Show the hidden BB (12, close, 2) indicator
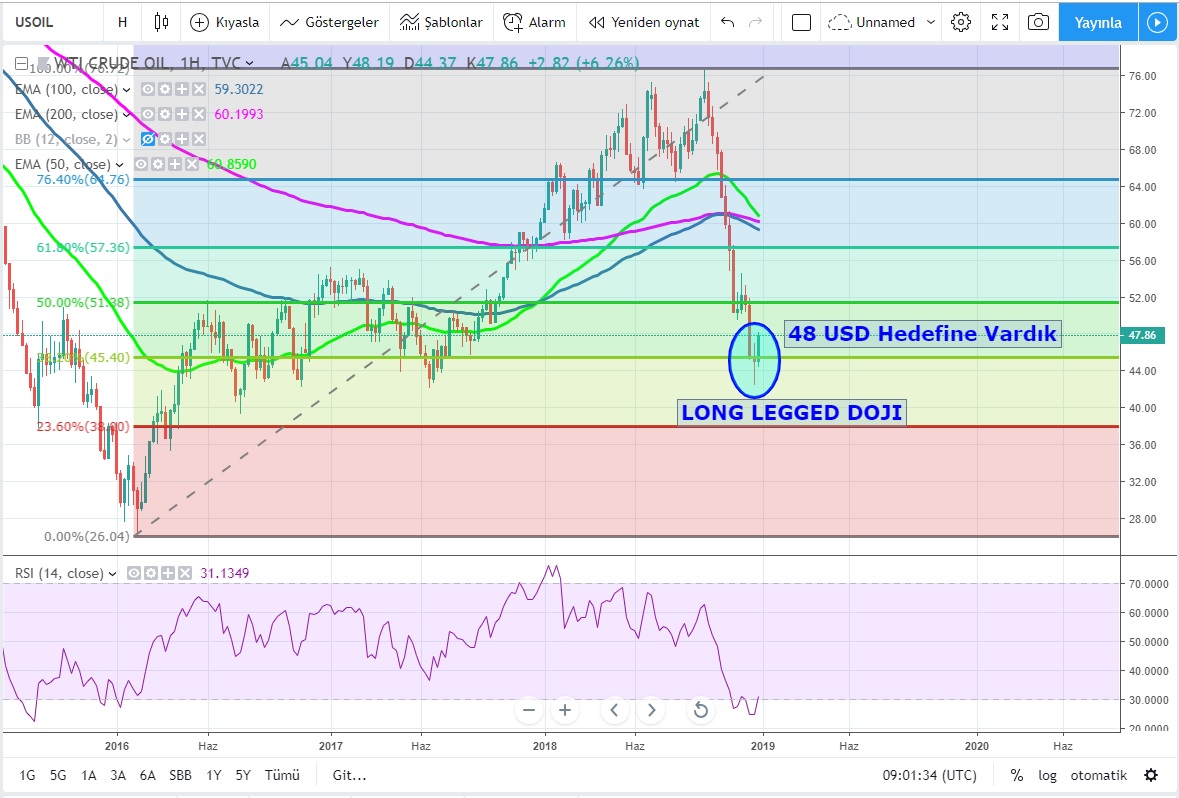The width and height of the screenshot is (1179, 798). click(x=148, y=139)
